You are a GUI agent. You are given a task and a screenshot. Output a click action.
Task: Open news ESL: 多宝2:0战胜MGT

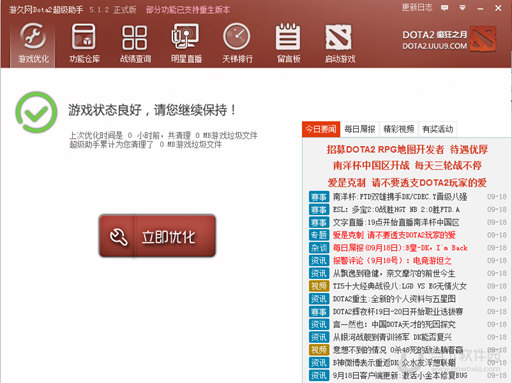point(396,210)
